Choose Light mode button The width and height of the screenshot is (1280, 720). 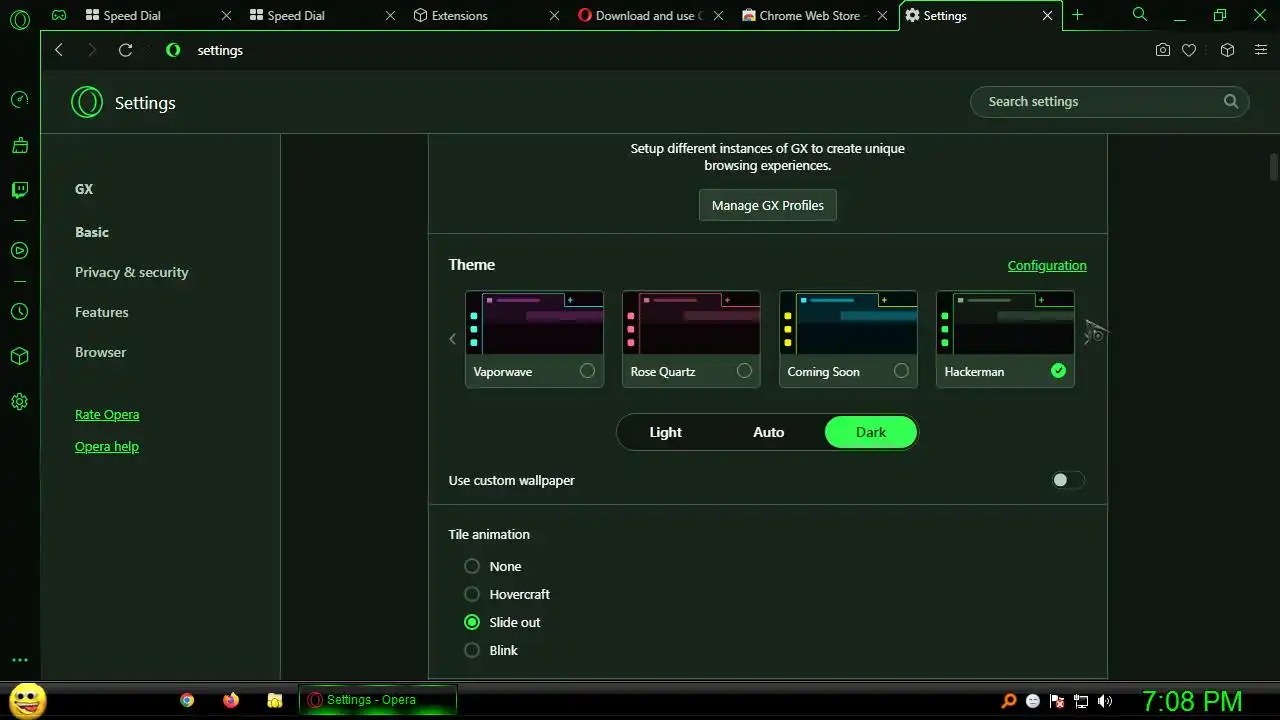(665, 432)
